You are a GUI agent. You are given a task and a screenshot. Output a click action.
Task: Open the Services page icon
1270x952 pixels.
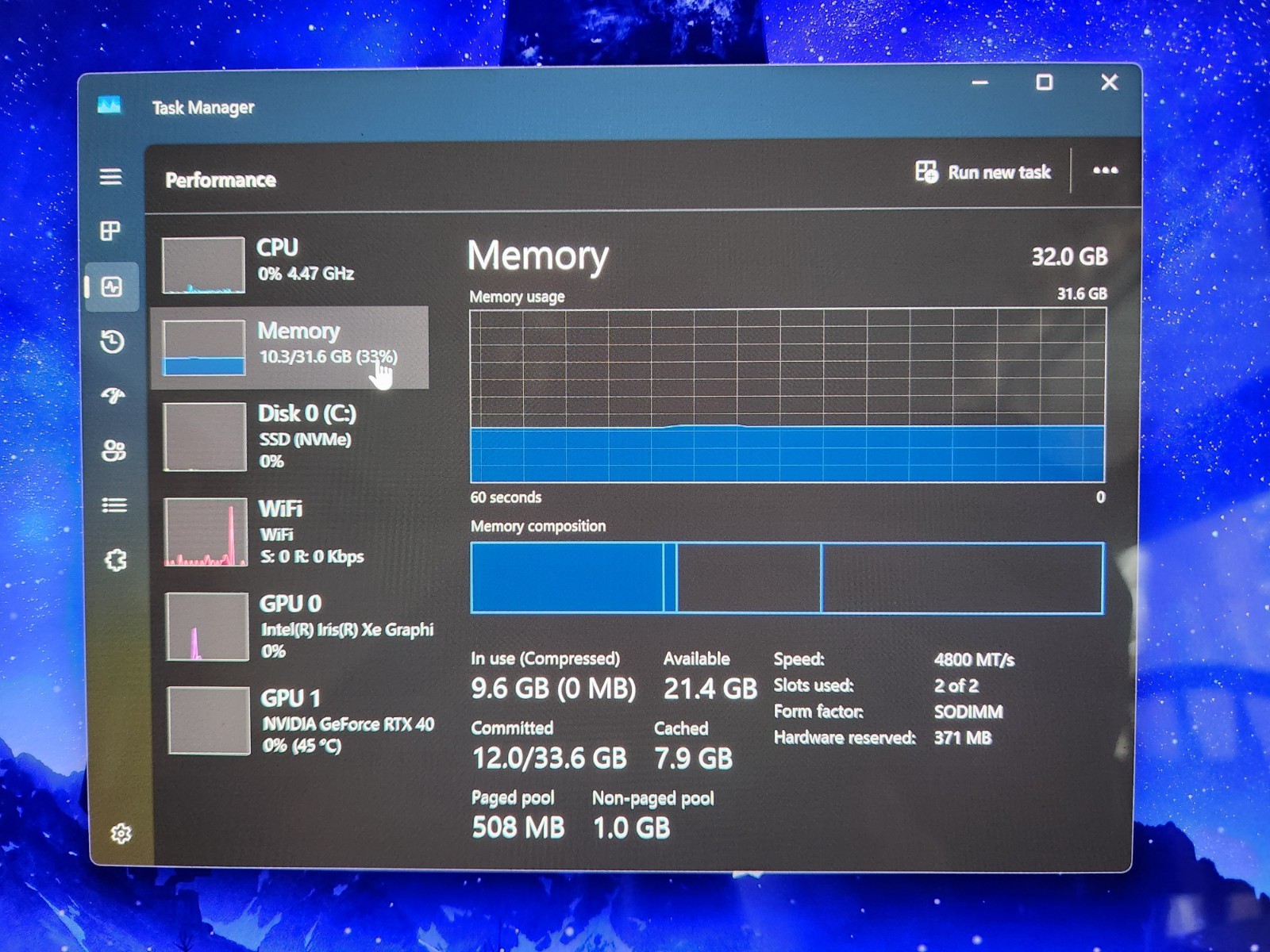pos(116,560)
